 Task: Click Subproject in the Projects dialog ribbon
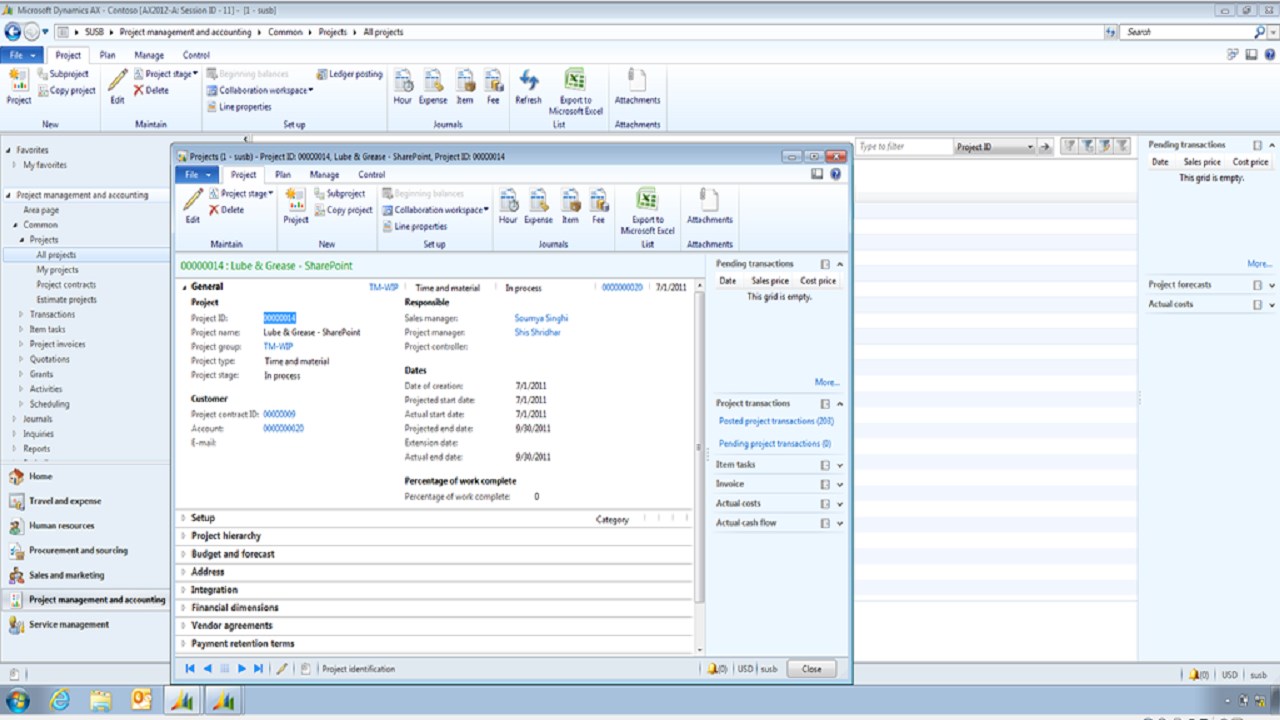tap(340, 193)
